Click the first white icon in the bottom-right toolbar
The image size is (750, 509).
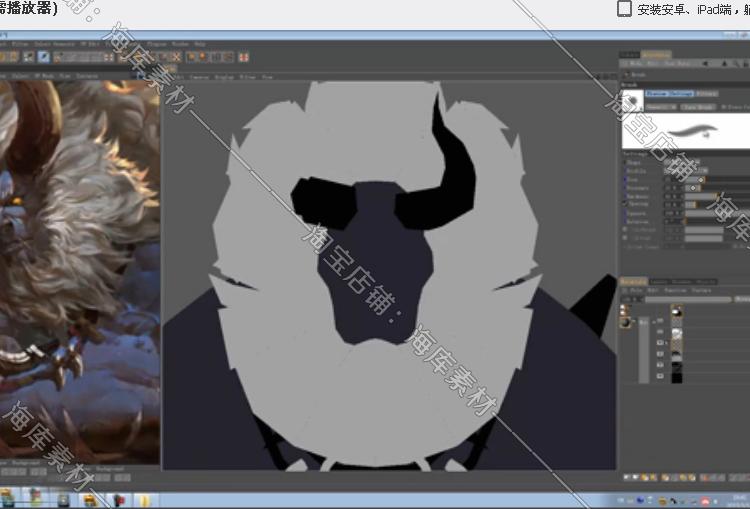point(627,477)
